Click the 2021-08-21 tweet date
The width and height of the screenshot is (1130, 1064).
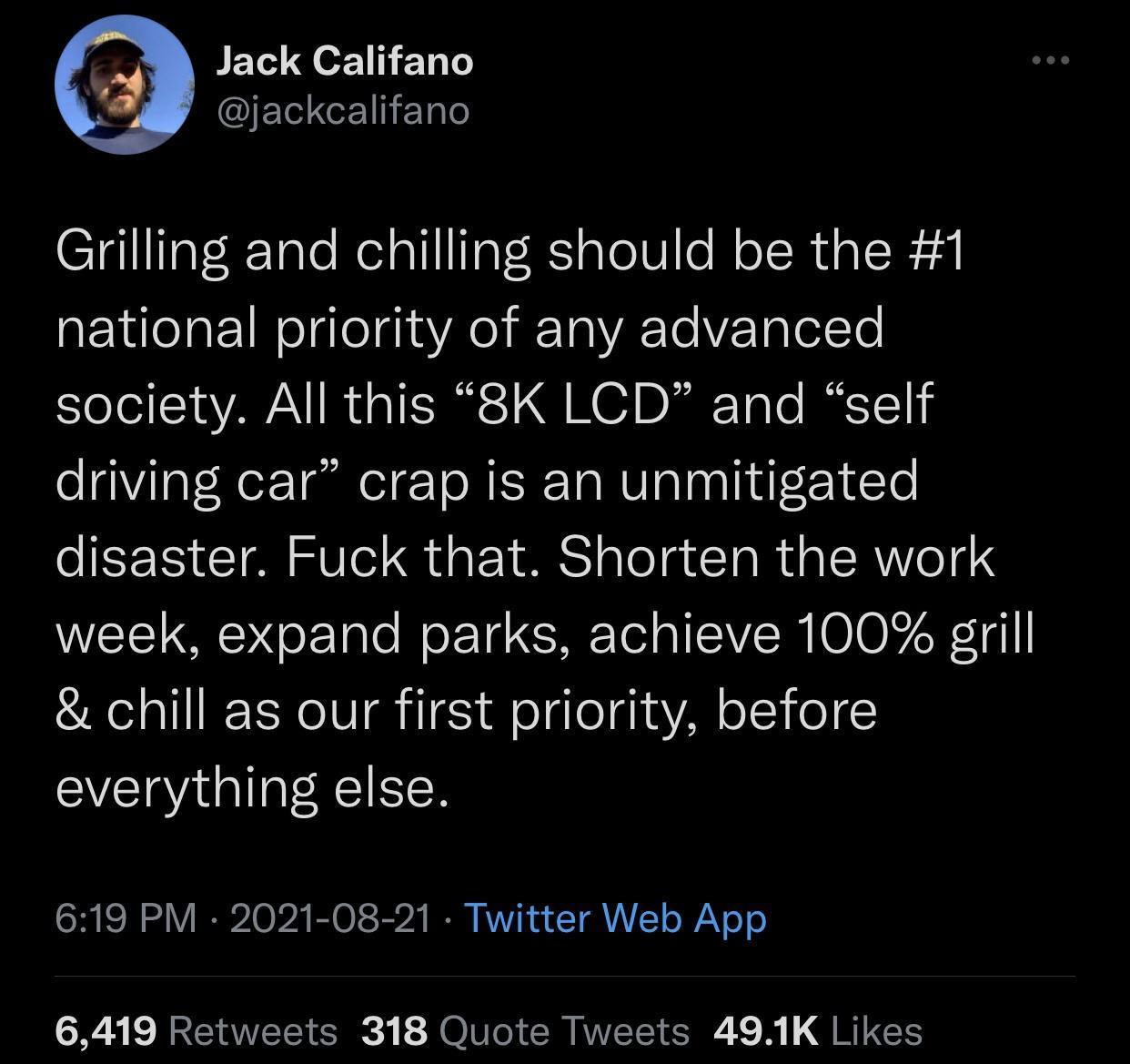(x=330, y=917)
